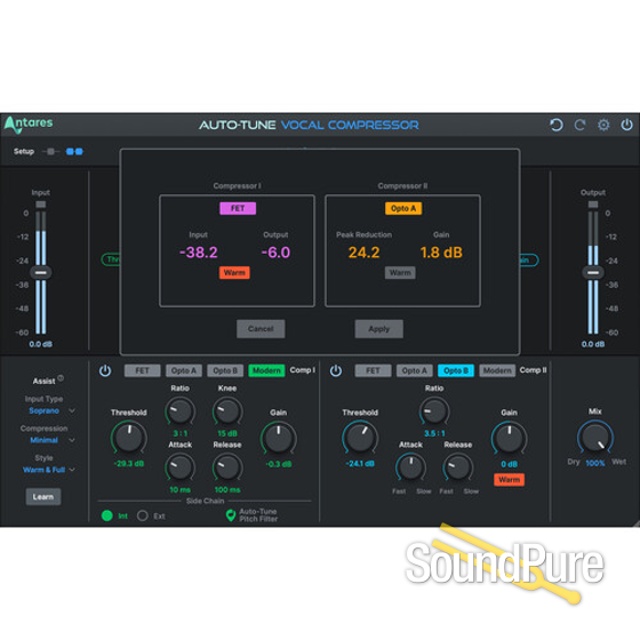Select Opto A mode for Comp I
Viewport: 640px width, 640px height.
tap(184, 371)
